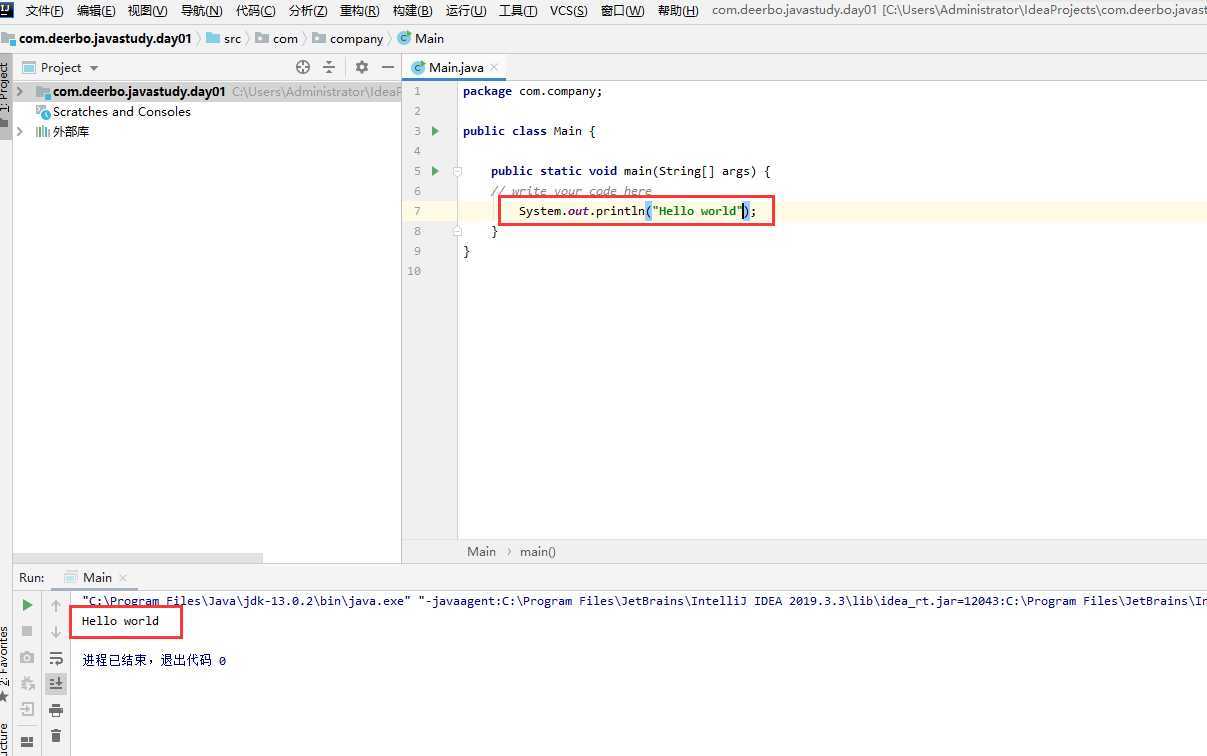Click the "public class Main {" code line
Viewport: 1207px width, 756px height.
(x=529, y=131)
